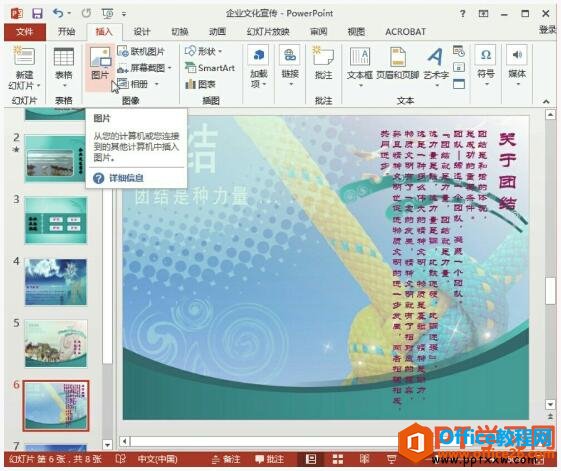Screen dimensions: 561x471
Task: Insert a 图表 chart
Action: tap(200, 84)
